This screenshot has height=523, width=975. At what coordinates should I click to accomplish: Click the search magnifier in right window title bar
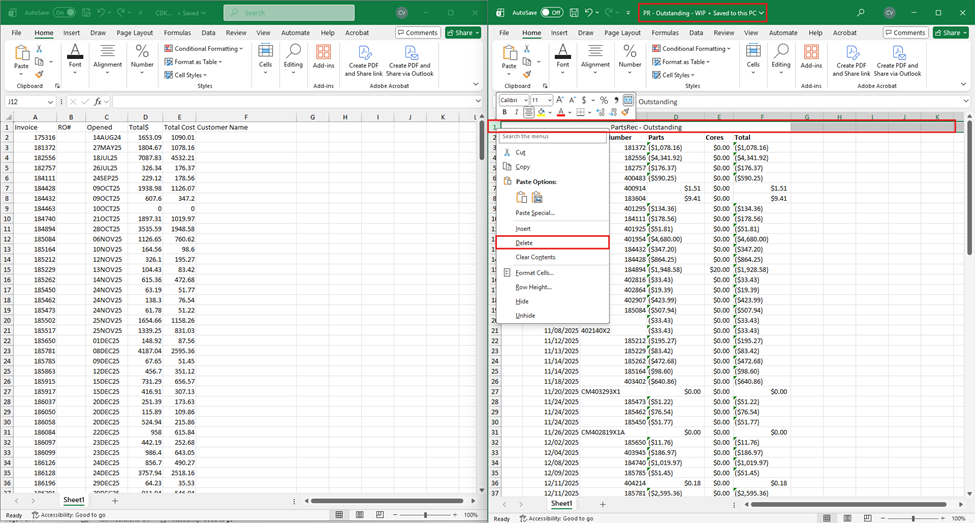pyautogui.click(x=861, y=12)
